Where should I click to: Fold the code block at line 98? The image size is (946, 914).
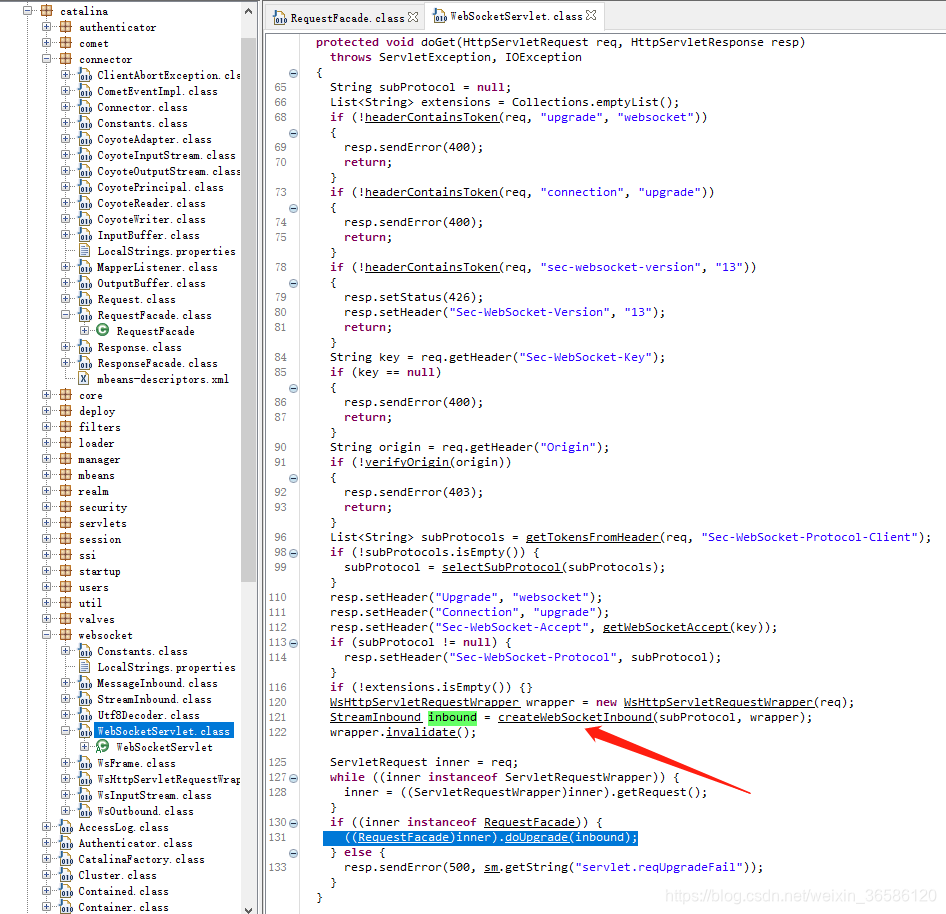293,553
